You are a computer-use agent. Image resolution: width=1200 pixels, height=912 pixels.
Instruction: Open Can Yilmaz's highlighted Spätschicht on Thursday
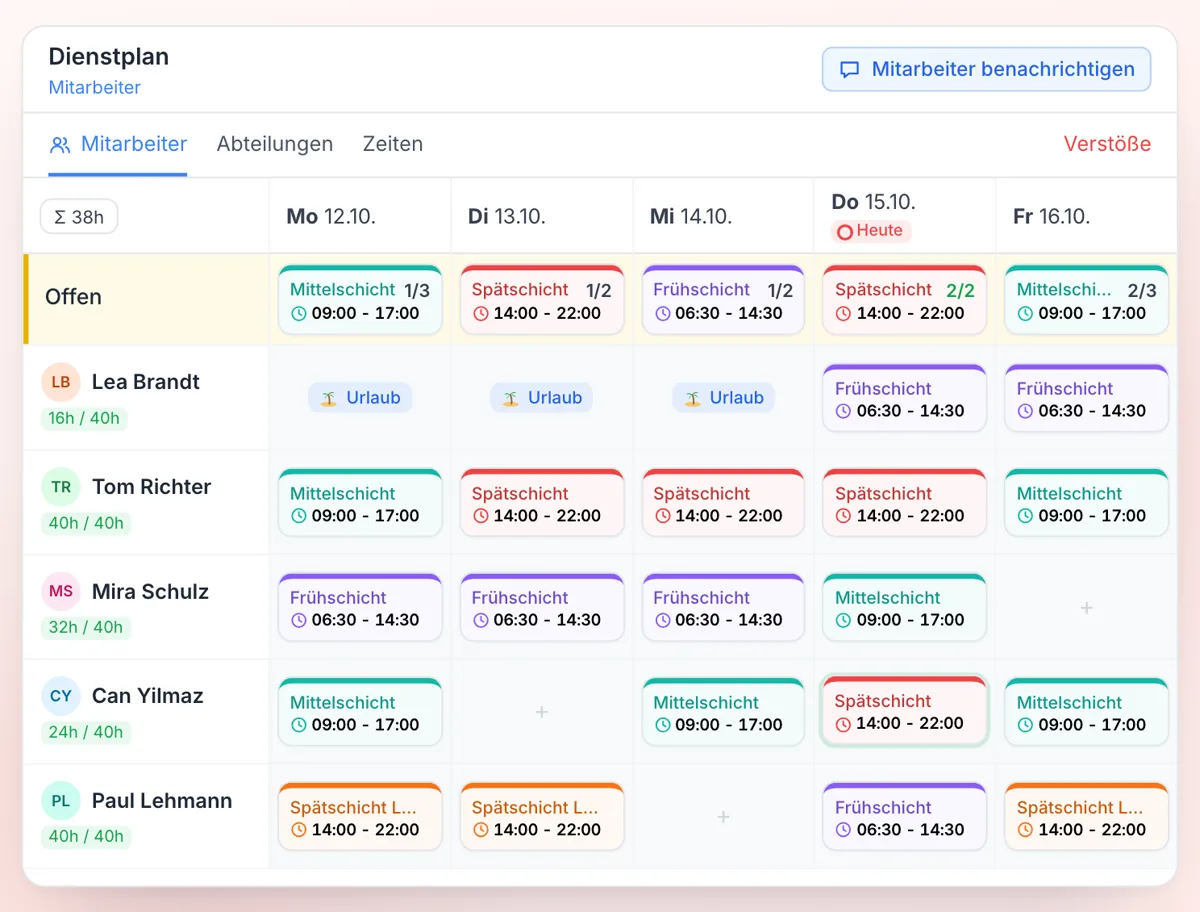click(x=905, y=711)
